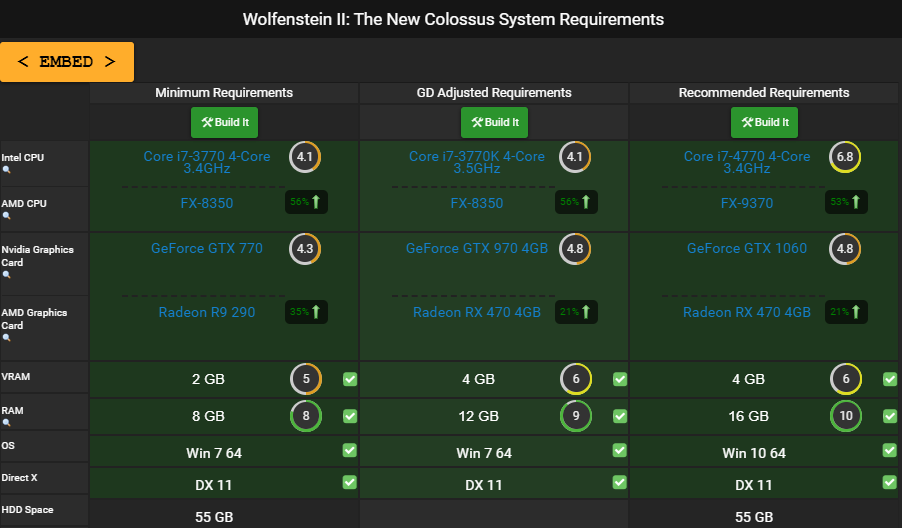Image resolution: width=902 pixels, height=528 pixels.
Task: Click the 56% up badge in Minimum column
Action: tap(306, 202)
